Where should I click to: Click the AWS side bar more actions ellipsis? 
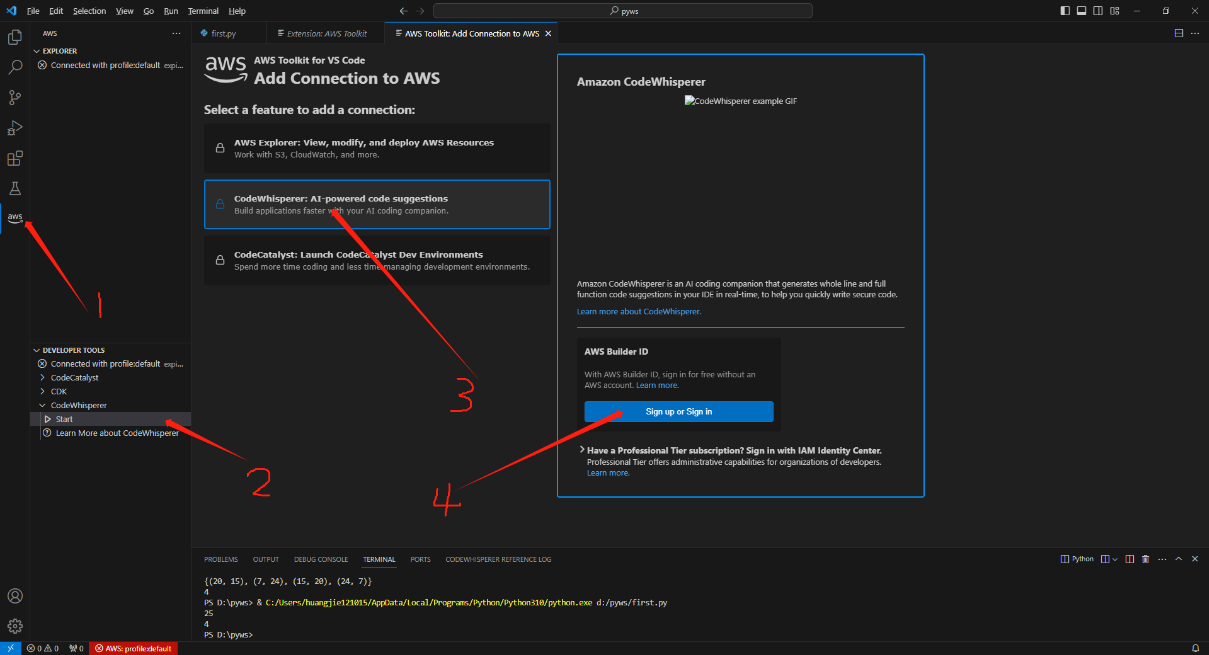point(176,33)
